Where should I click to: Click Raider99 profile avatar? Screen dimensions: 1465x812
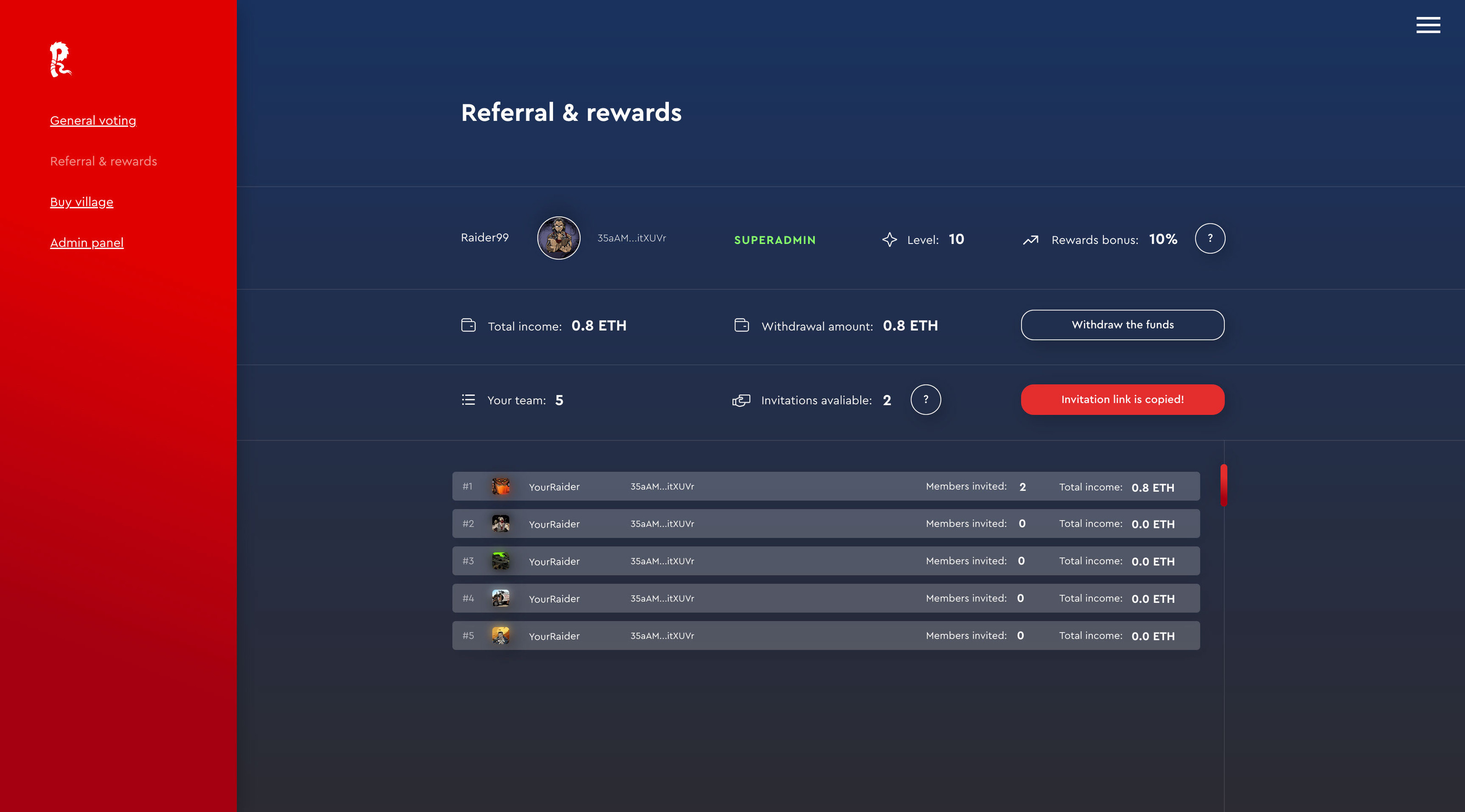point(559,238)
